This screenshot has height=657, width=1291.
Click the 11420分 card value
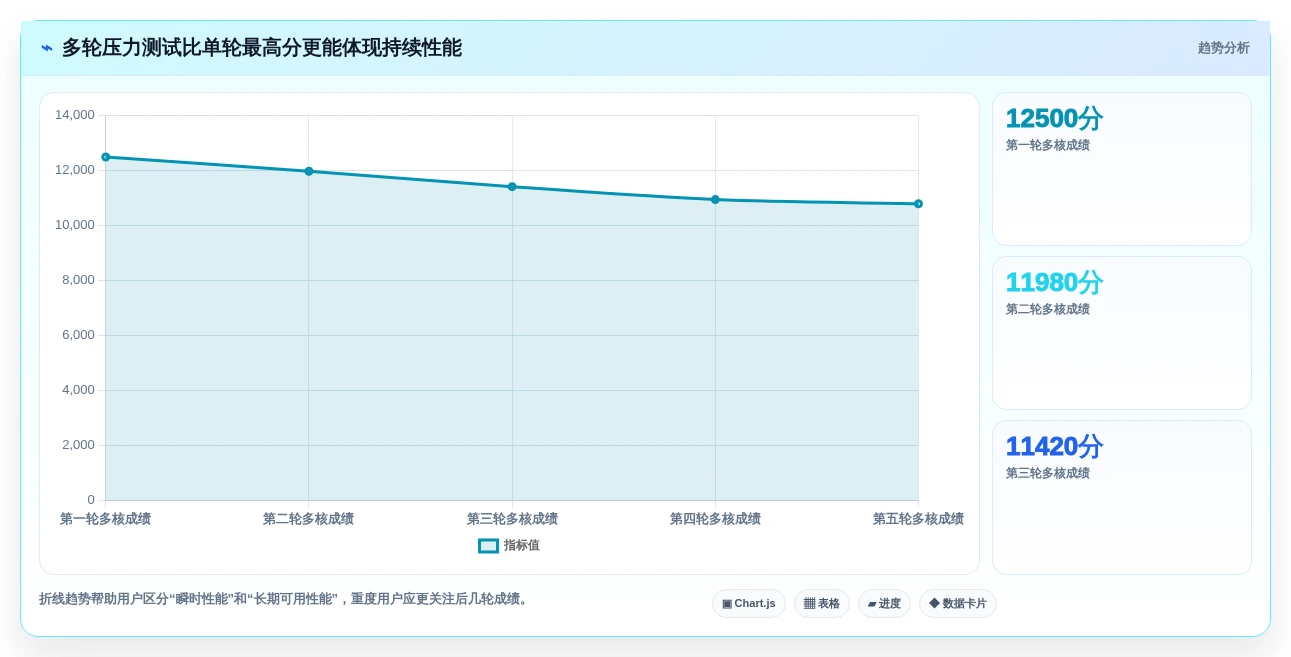[x=1054, y=447]
